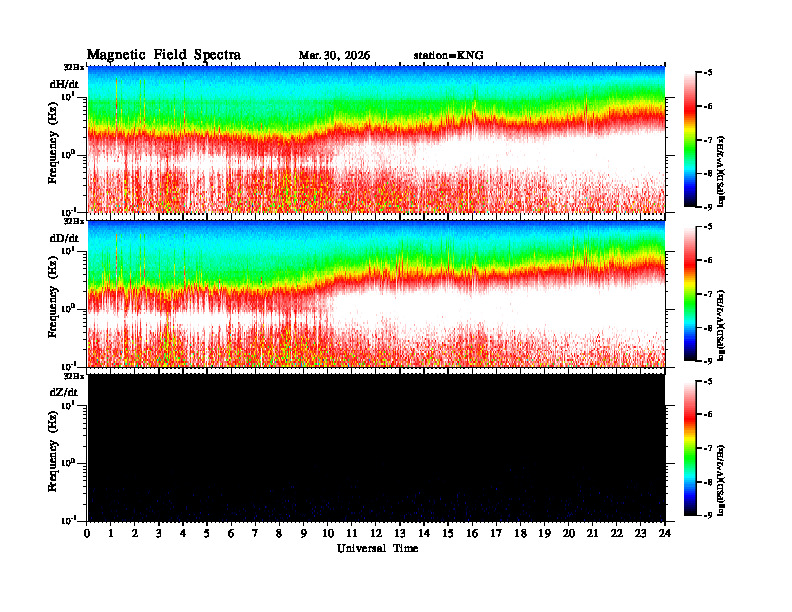The height and width of the screenshot is (612, 792).
Task: Select the dD/dt panel label
Action: (x=64, y=238)
